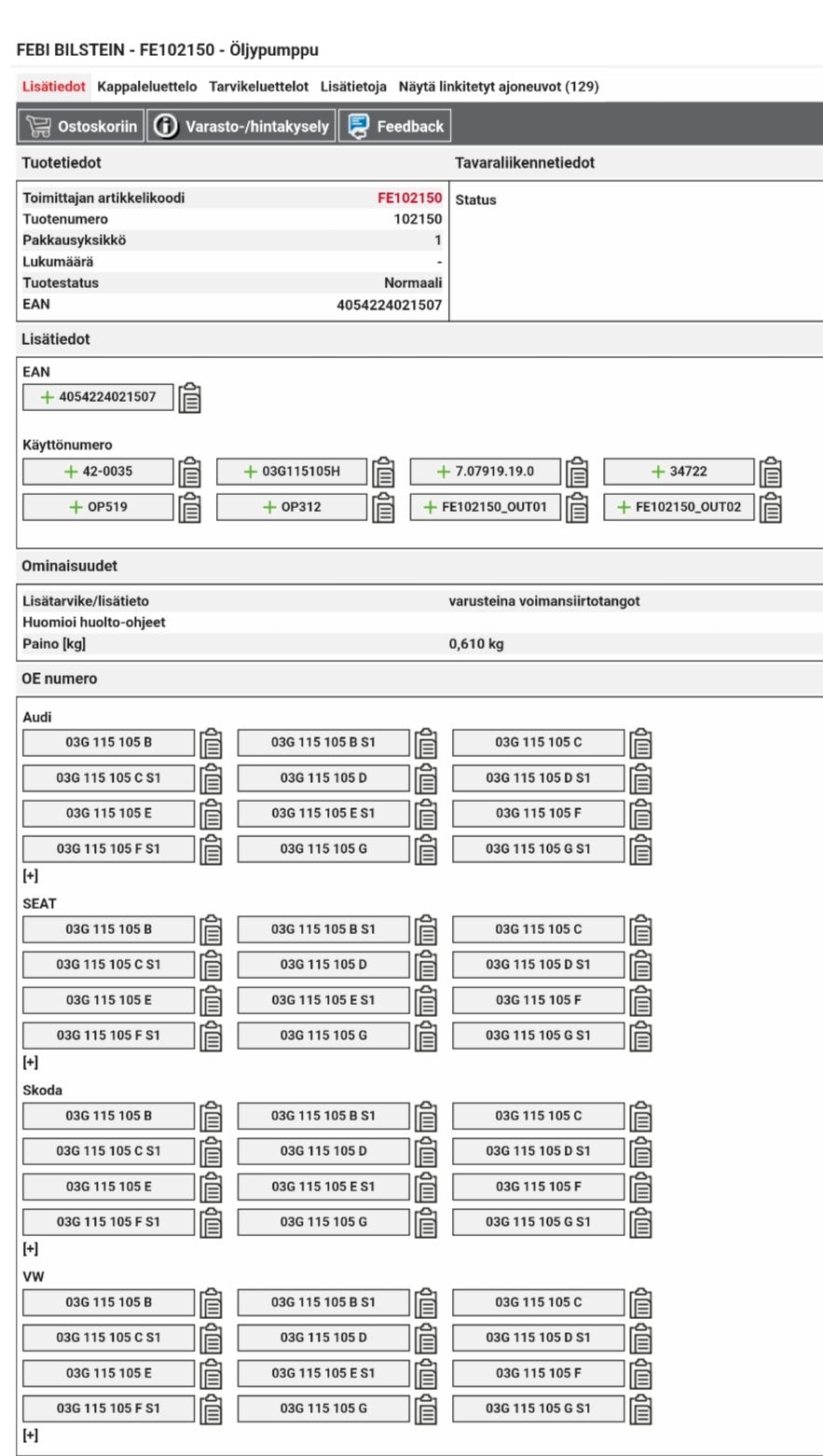
Task: Add EAN 4054224021507 with plus button
Action: (x=98, y=398)
